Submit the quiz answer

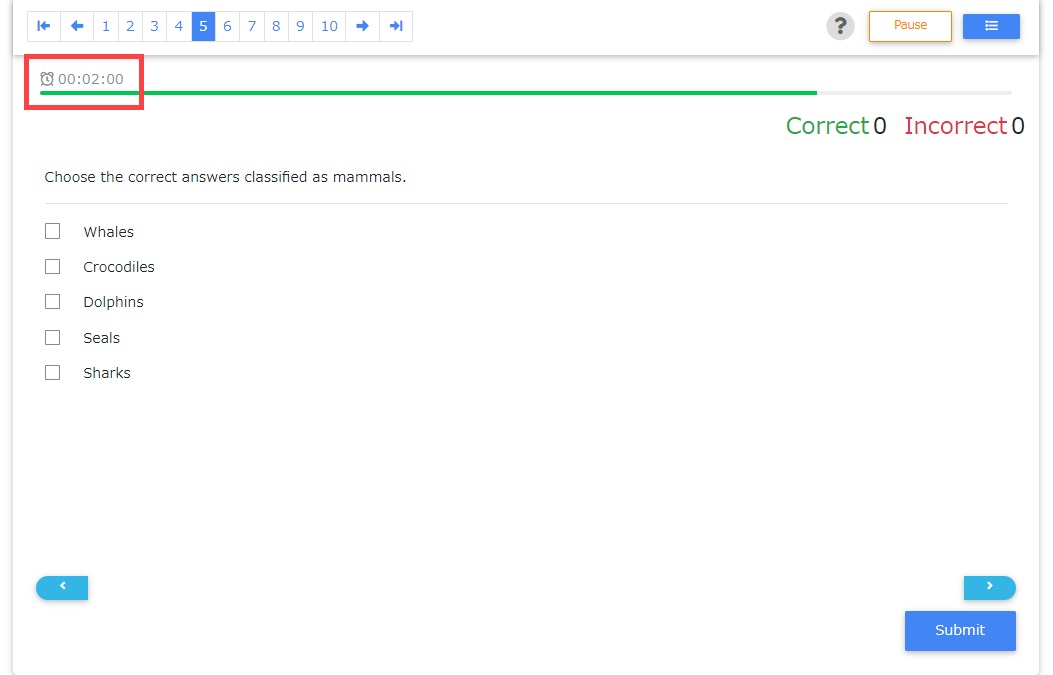point(959,630)
